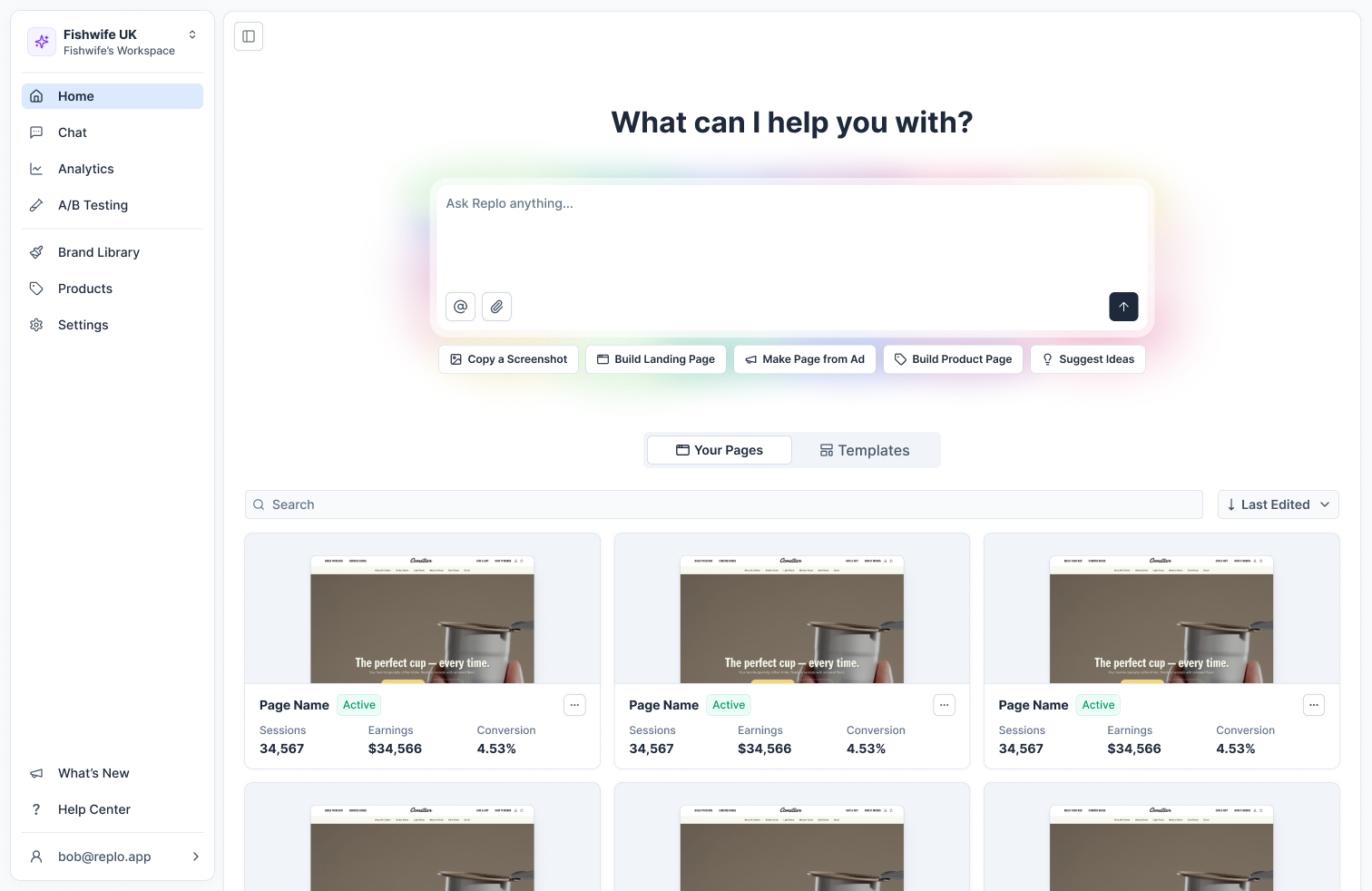Choose Copy a Screenshot suggestion
1372x891 pixels.
click(508, 359)
